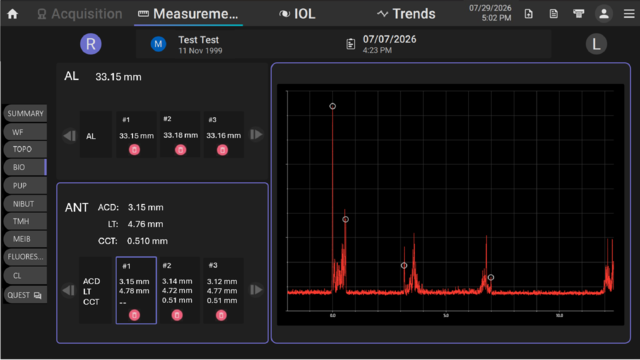Open the PUP sidebar section
This screenshot has width=640, height=360.
coord(25,186)
